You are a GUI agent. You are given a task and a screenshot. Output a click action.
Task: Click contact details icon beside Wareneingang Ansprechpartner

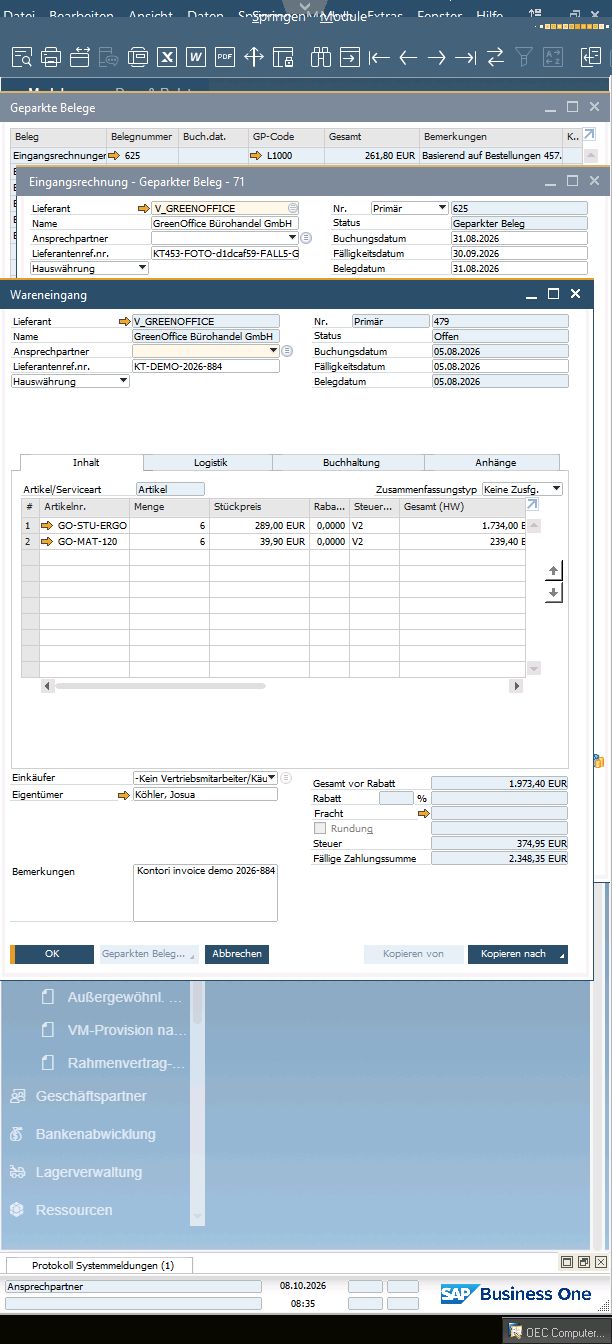point(287,351)
